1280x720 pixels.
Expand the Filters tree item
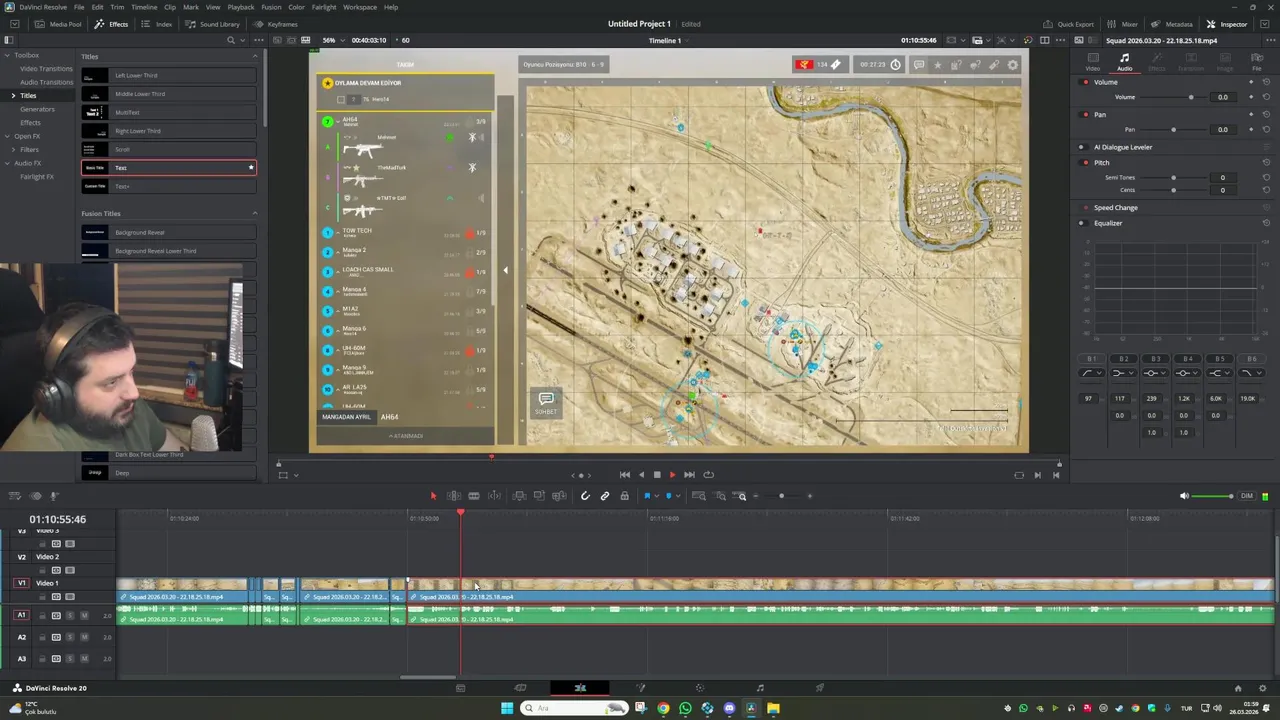point(14,149)
